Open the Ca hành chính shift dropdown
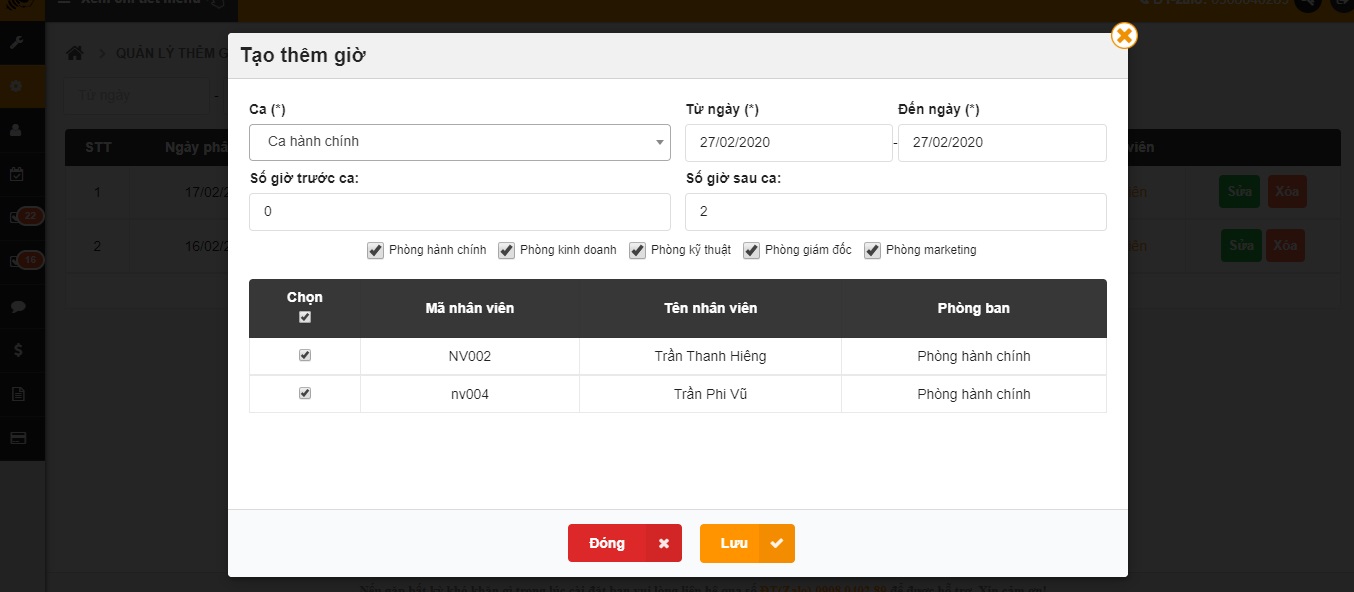The image size is (1354, 592). (459, 142)
